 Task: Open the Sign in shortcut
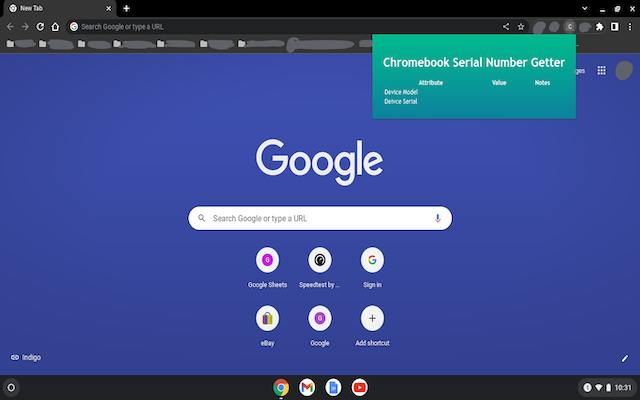[x=372, y=267]
